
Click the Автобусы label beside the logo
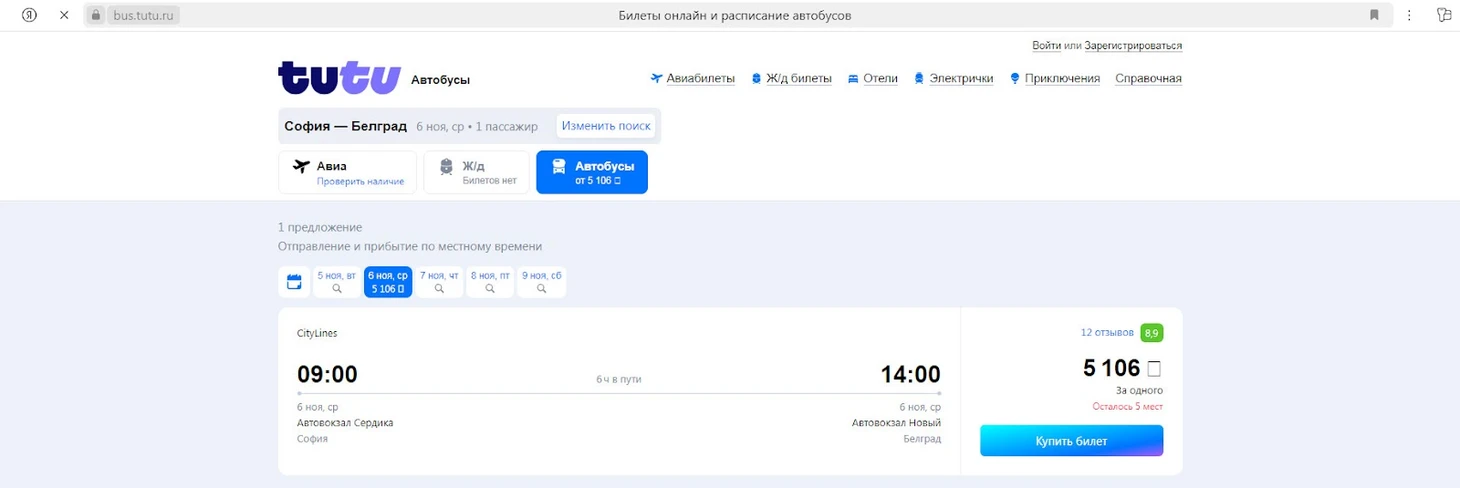[x=440, y=80]
